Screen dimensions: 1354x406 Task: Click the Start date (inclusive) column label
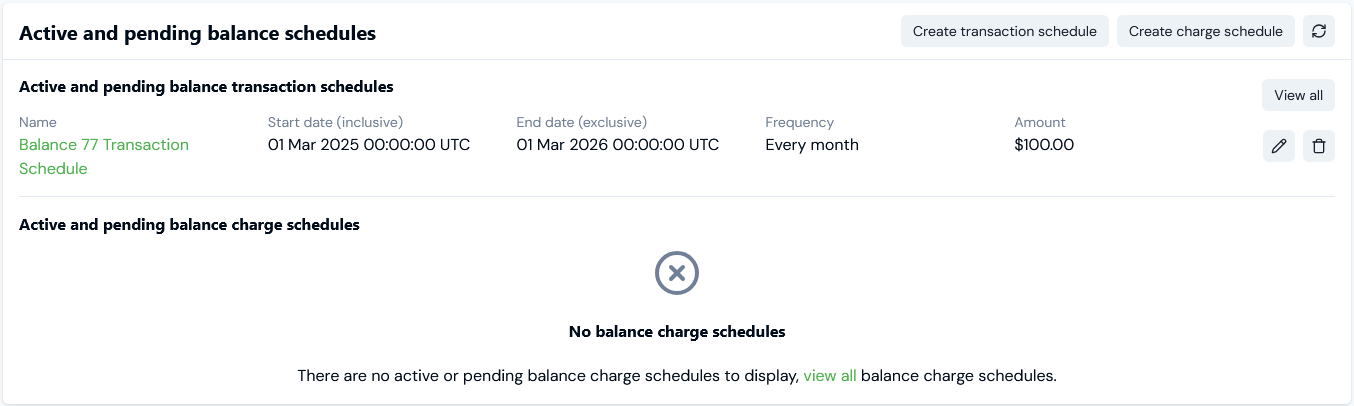tap(335, 122)
